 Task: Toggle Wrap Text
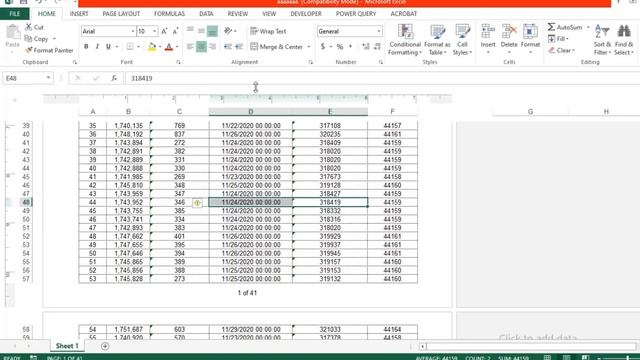(268, 31)
